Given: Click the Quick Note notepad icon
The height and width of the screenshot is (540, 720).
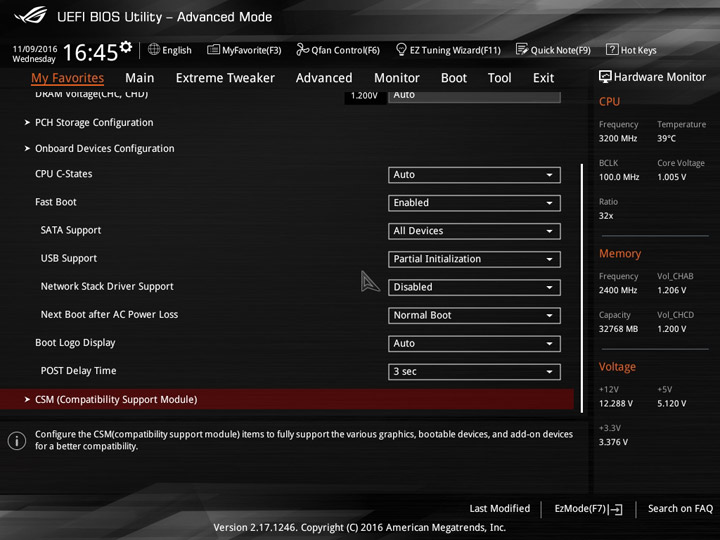Looking at the screenshot, I should pyautogui.click(x=522, y=49).
